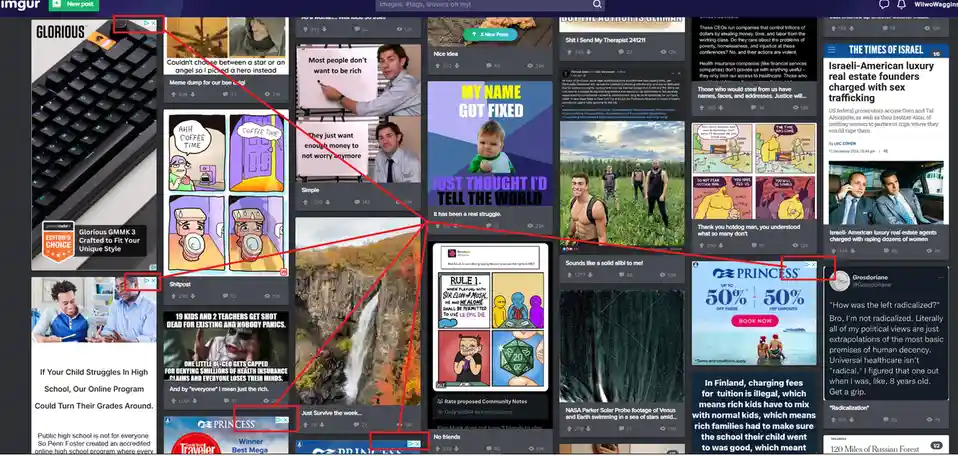Screen dimensions: 958x456
Task: Open comments on the Shitpost post
Action: pos(230,296)
